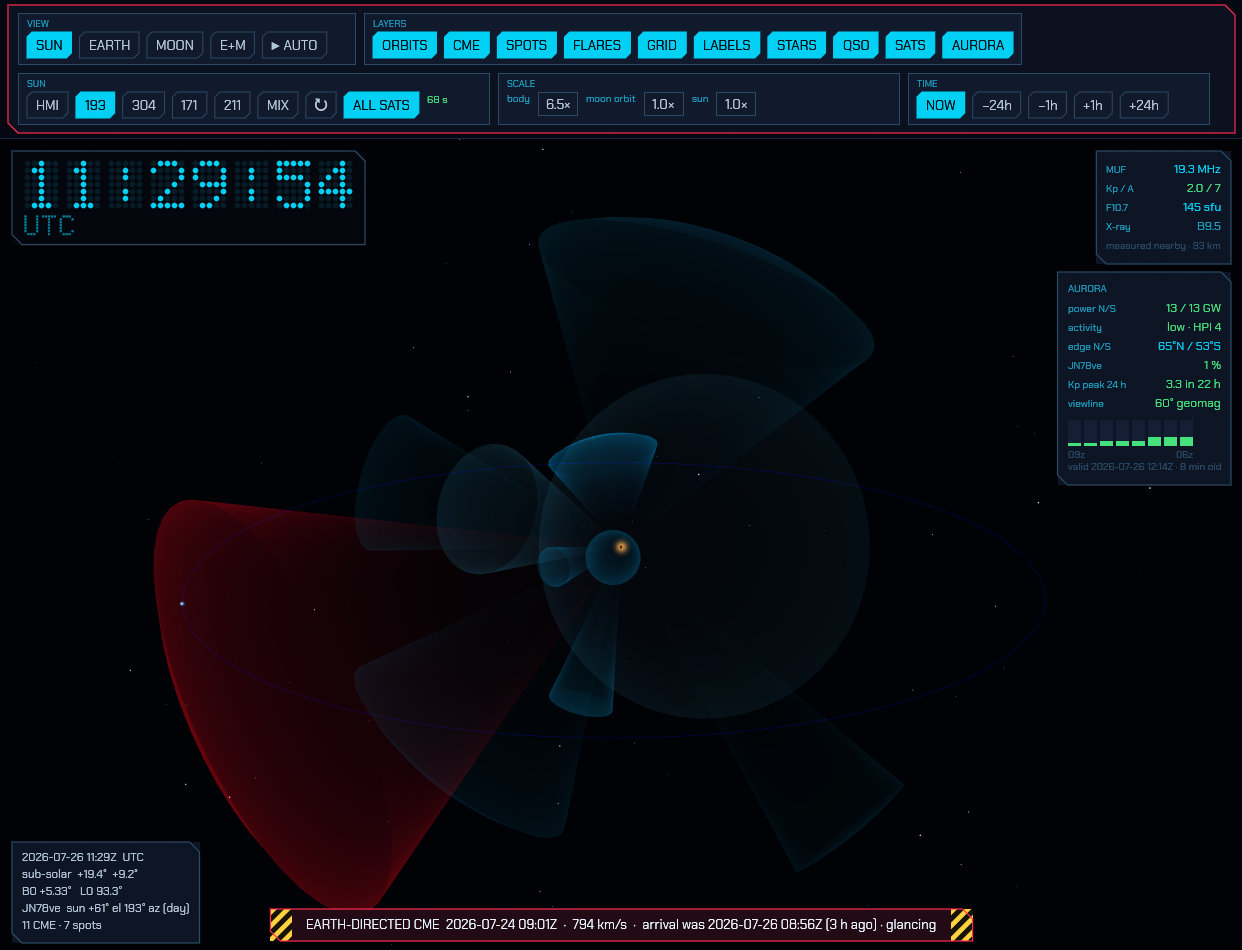Click the Sun at the orbit center
The height and width of the screenshot is (950, 1242).
621,547
